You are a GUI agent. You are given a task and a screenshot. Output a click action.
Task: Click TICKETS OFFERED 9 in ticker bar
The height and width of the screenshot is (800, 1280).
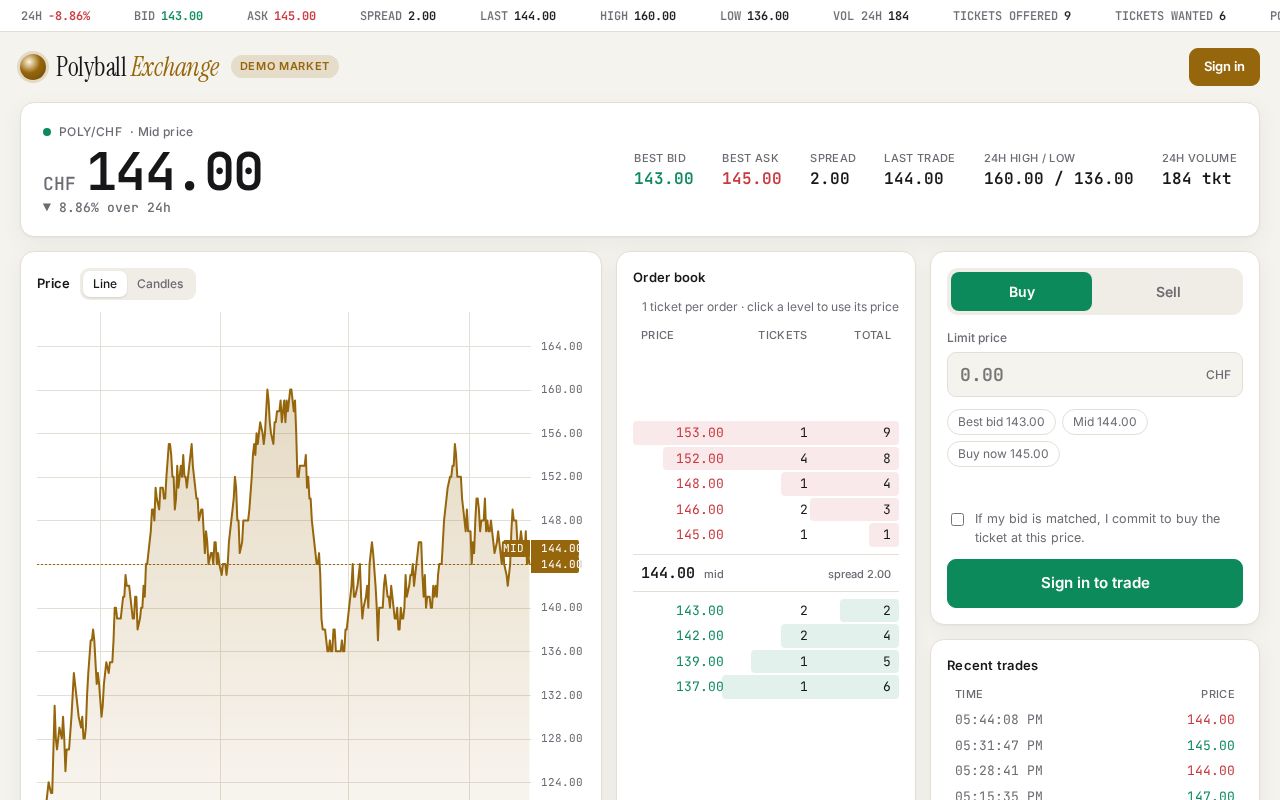coord(1012,16)
